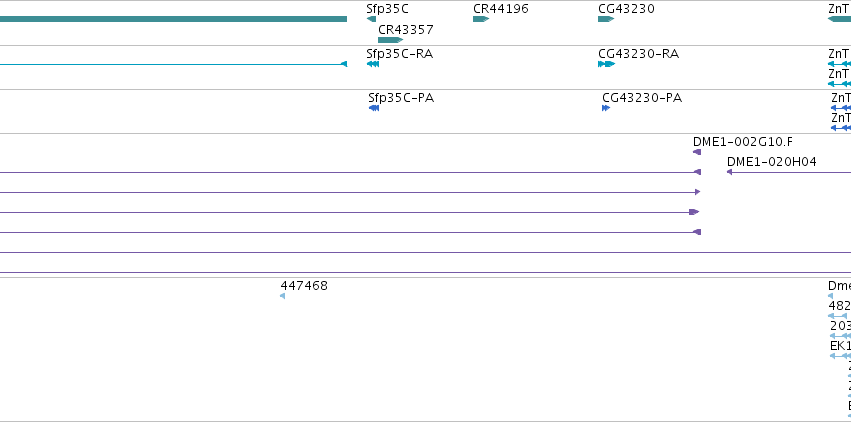Click the DME1-020H04 label
Screen dimensions: 851x422
(771, 162)
